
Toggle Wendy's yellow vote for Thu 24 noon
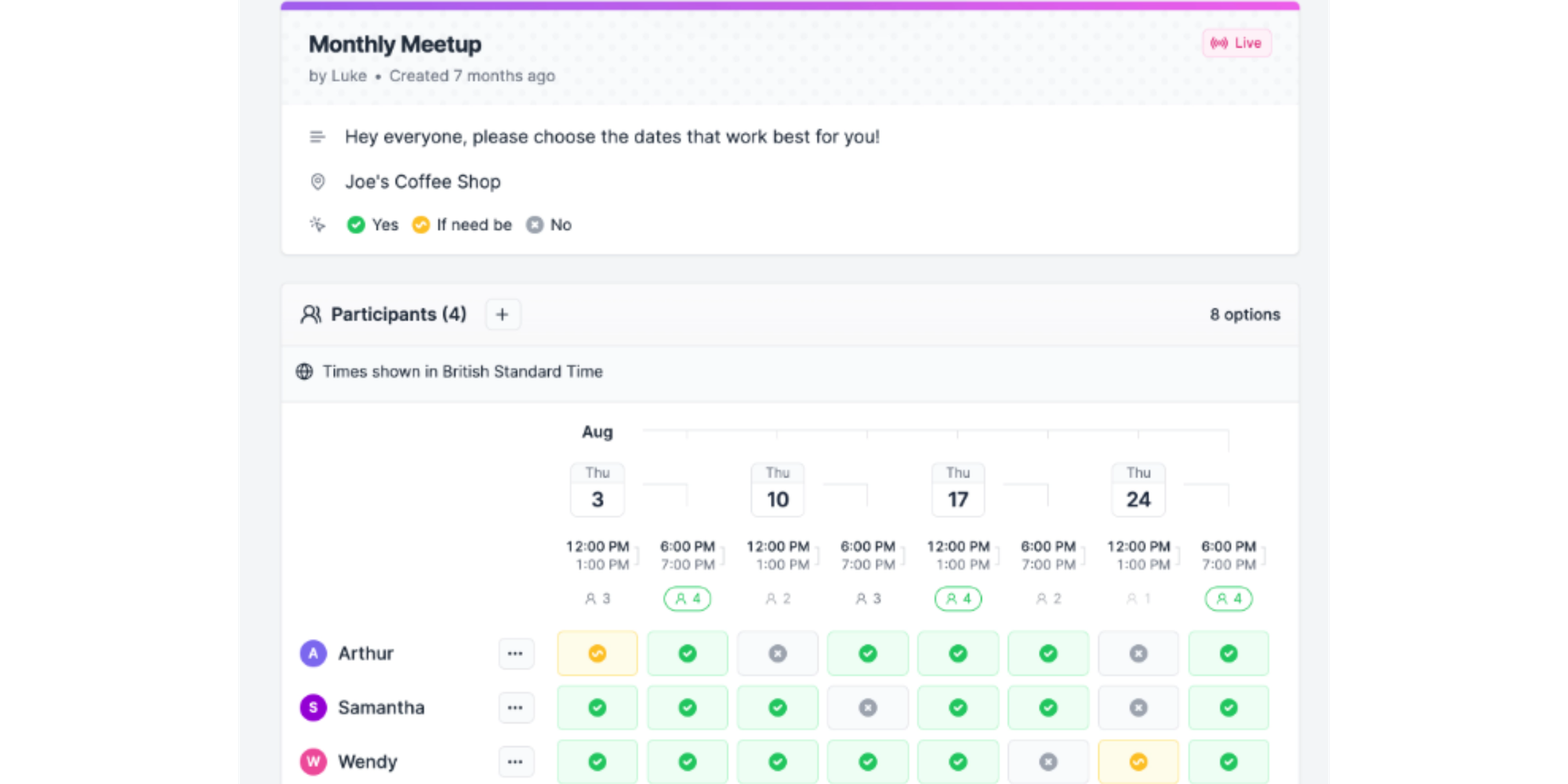click(x=1138, y=761)
